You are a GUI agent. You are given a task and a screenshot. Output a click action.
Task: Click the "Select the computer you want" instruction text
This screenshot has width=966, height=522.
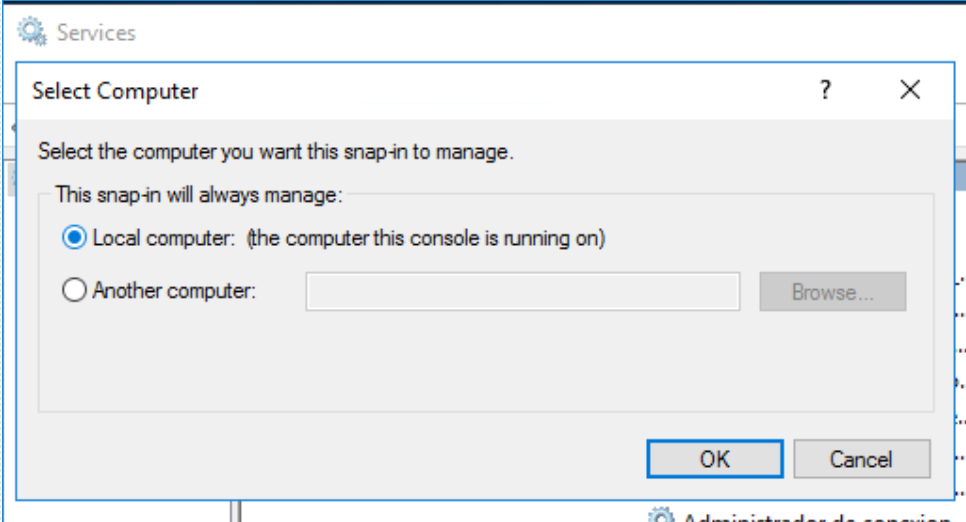[275, 152]
